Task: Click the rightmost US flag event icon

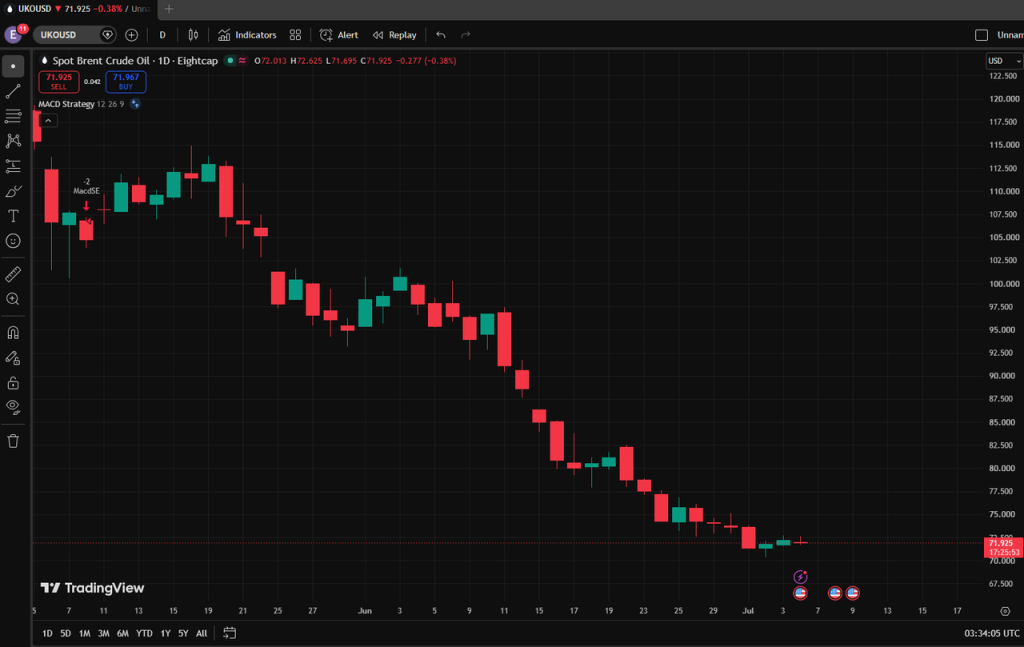Action: tap(852, 593)
